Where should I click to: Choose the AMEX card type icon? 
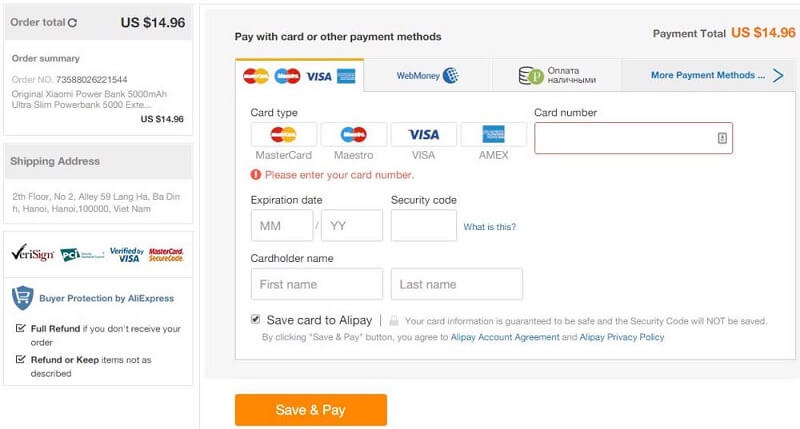point(493,135)
